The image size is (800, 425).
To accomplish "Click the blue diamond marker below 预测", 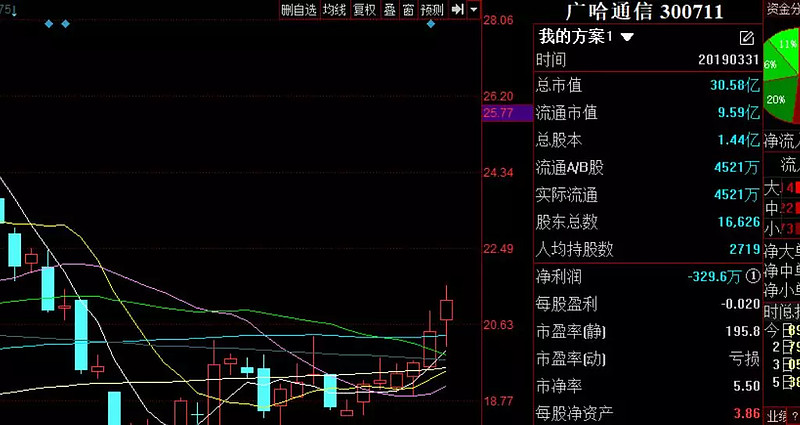I will (431, 24).
